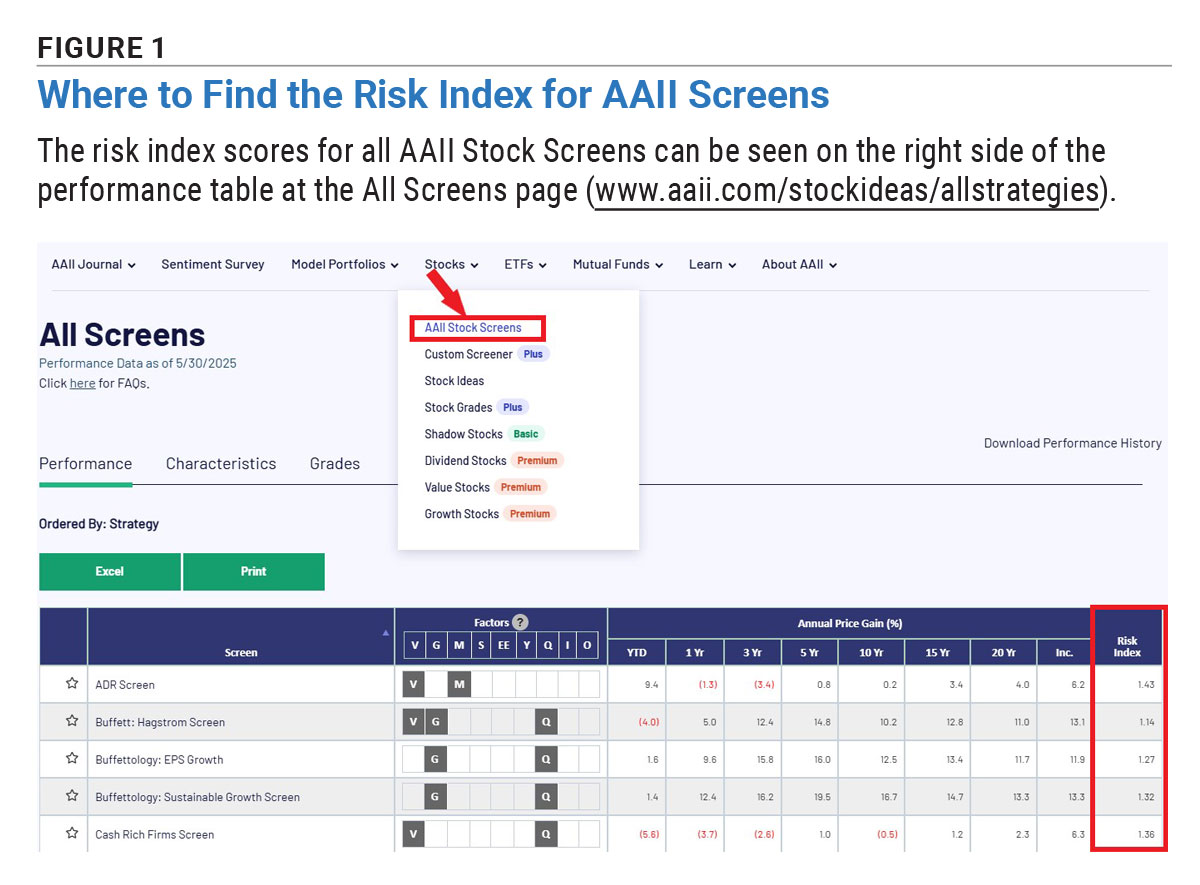The image size is (1200, 885).
Task: Favorite the ADR Screen with its star
Action: pos(72,684)
